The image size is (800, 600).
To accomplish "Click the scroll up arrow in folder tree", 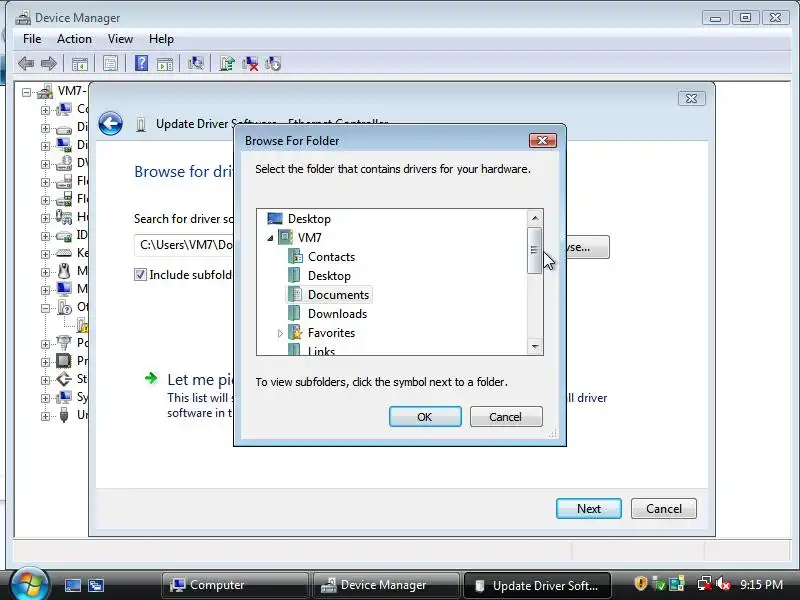I will [x=535, y=218].
